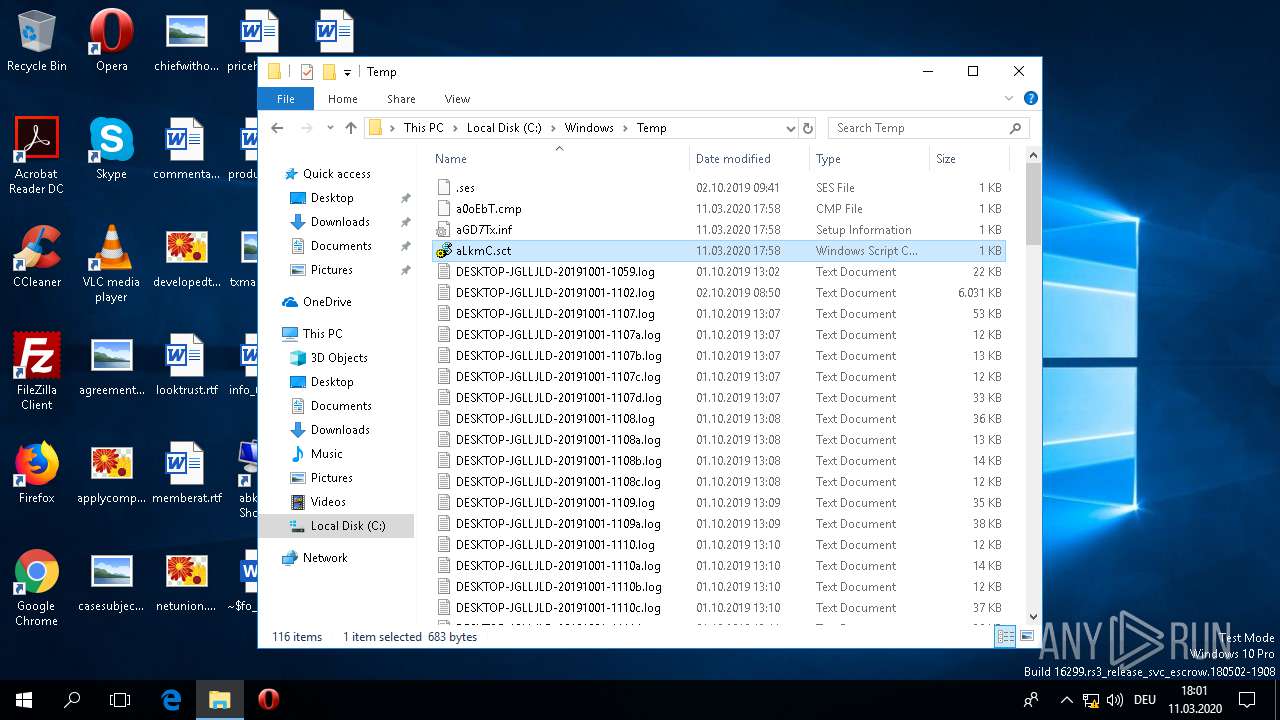Click the Search Temp input field
This screenshot has height=720, width=1280.
click(928, 128)
